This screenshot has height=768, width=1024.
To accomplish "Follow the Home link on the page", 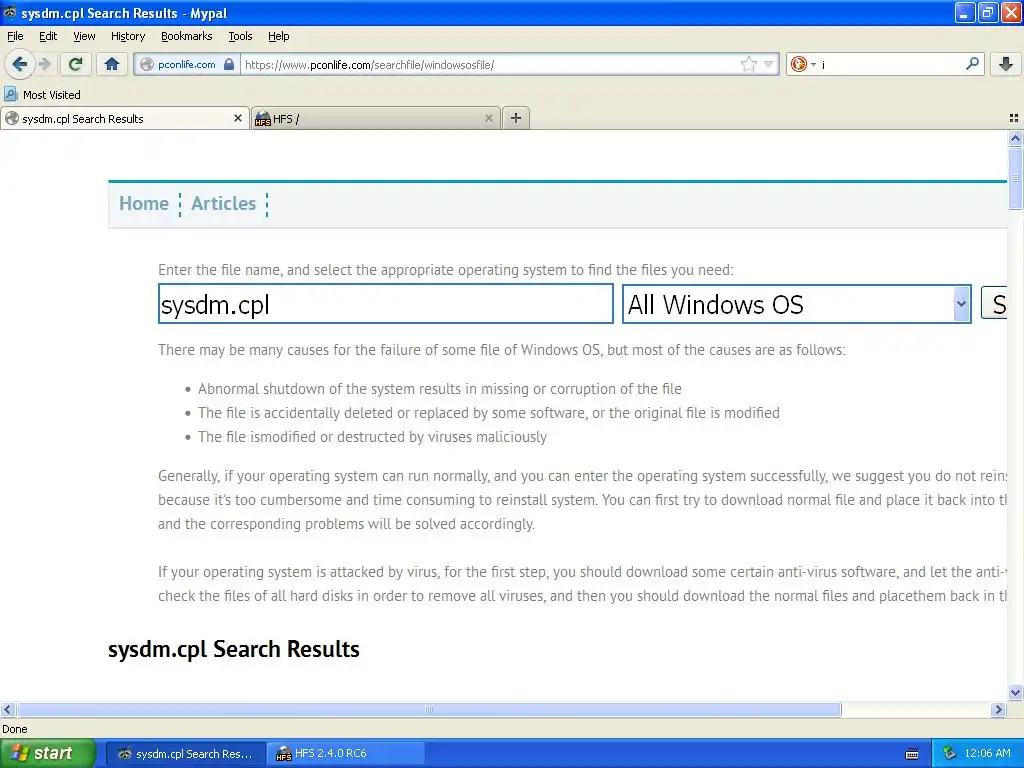I will (x=144, y=203).
